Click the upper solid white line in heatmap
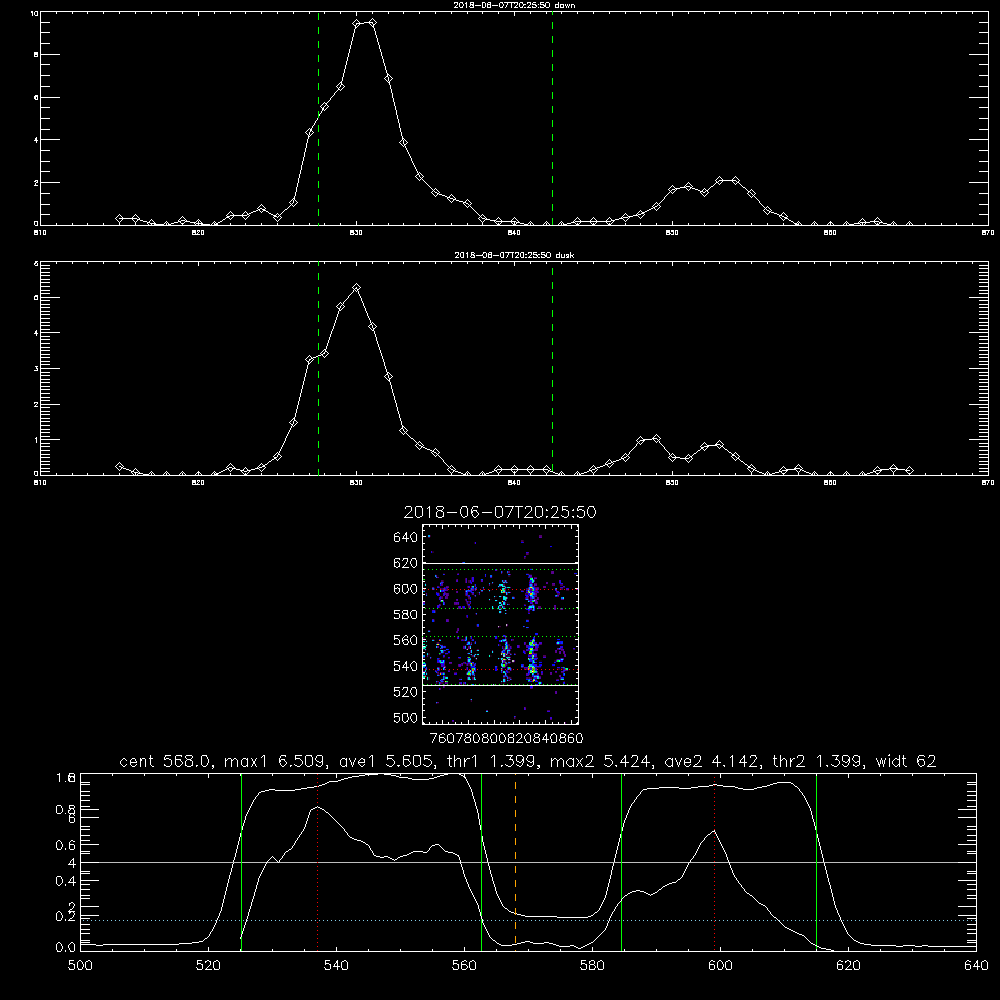 pyautogui.click(x=500, y=564)
